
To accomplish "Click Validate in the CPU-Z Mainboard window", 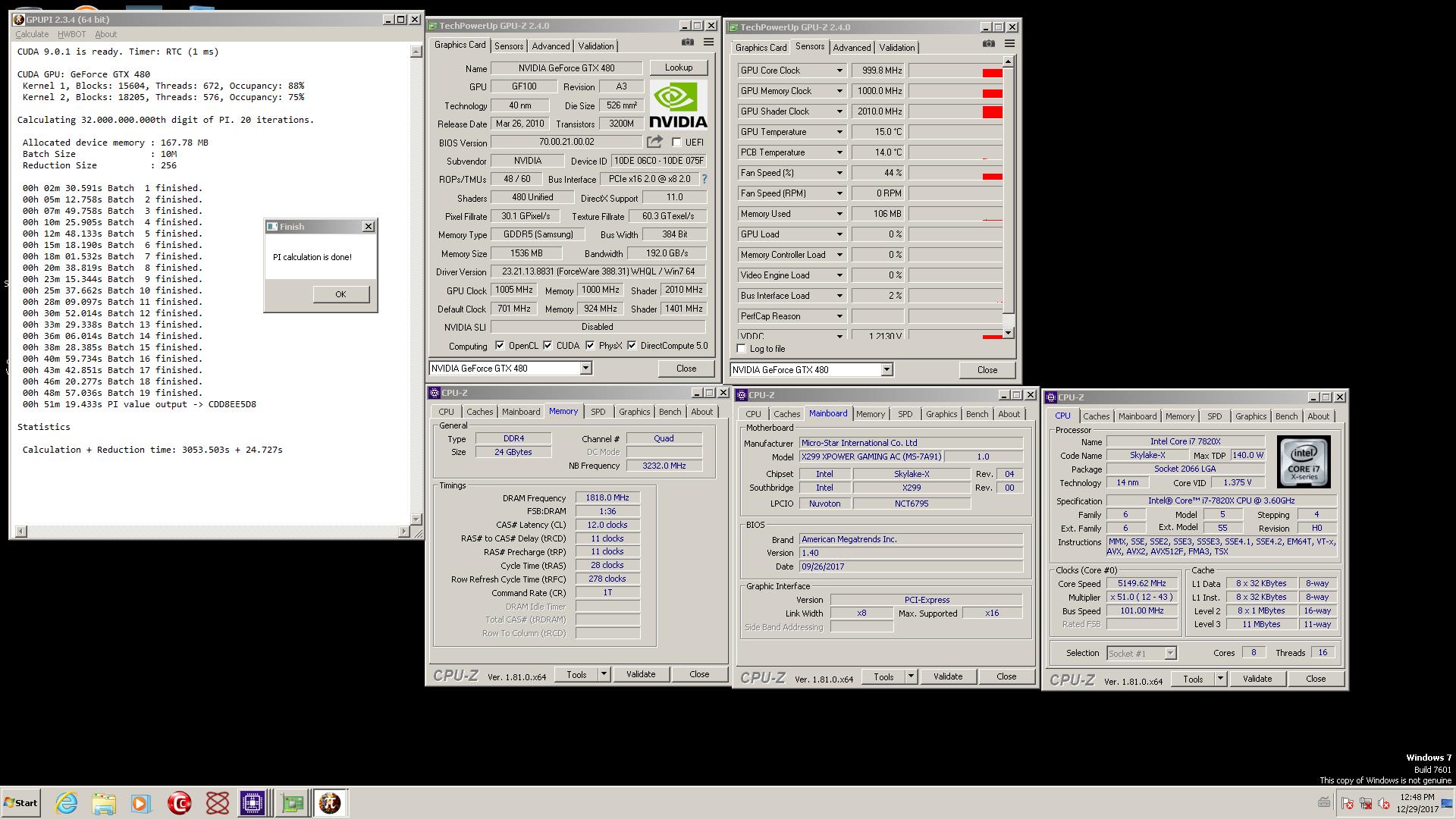I will pos(948,676).
